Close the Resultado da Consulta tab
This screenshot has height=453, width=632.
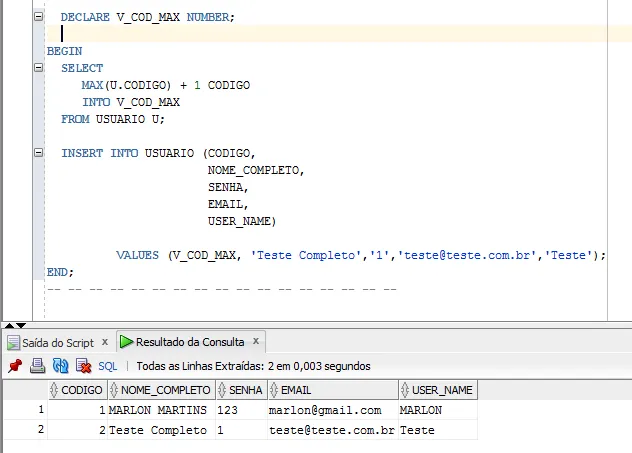(x=256, y=341)
